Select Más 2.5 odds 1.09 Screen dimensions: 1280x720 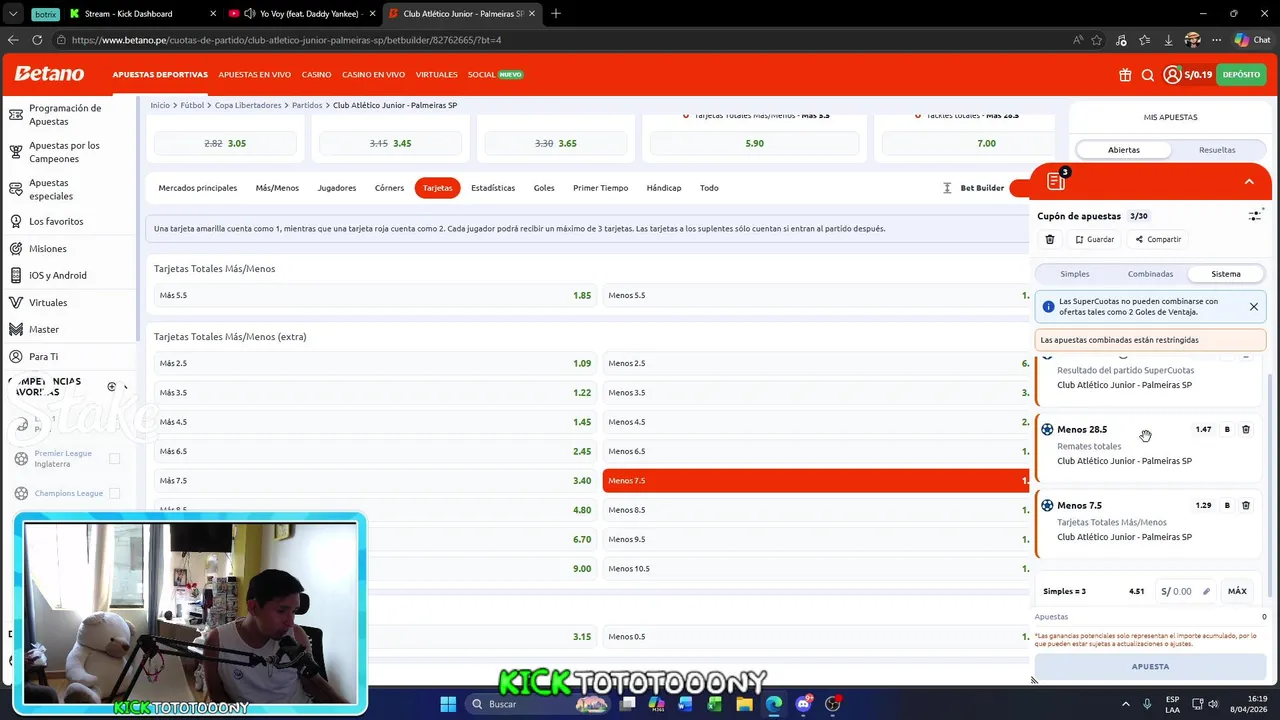point(375,363)
